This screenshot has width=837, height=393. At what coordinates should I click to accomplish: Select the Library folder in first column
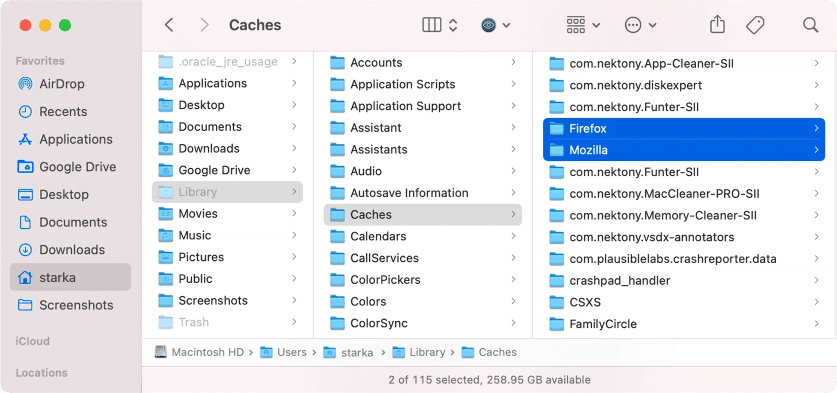pyautogui.click(x=227, y=192)
